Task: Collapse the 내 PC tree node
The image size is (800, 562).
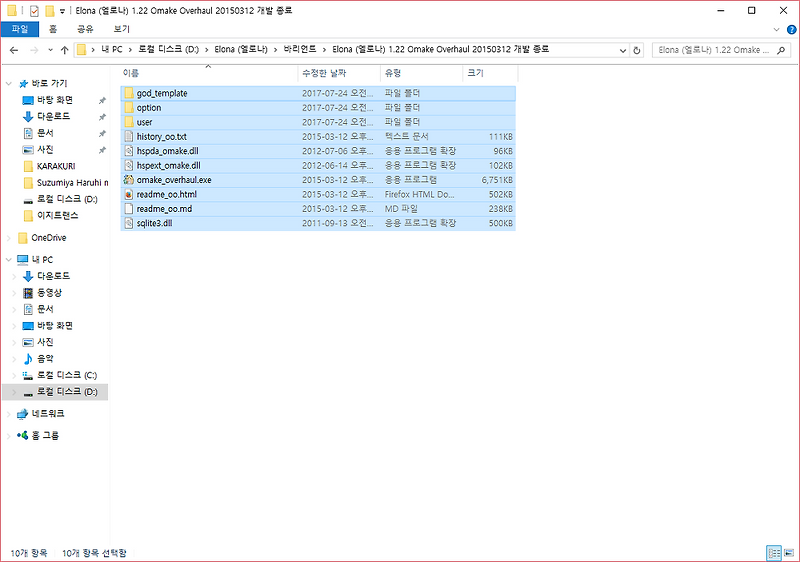Action: (9, 260)
